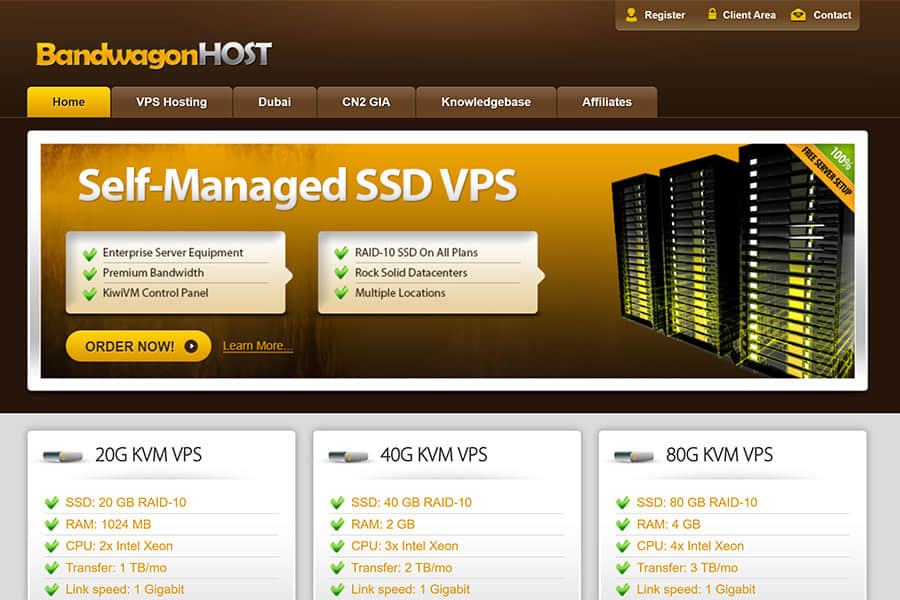This screenshot has width=900, height=600.
Task: Click checkmark beside RAM: 4 GB
Action: pos(623,524)
